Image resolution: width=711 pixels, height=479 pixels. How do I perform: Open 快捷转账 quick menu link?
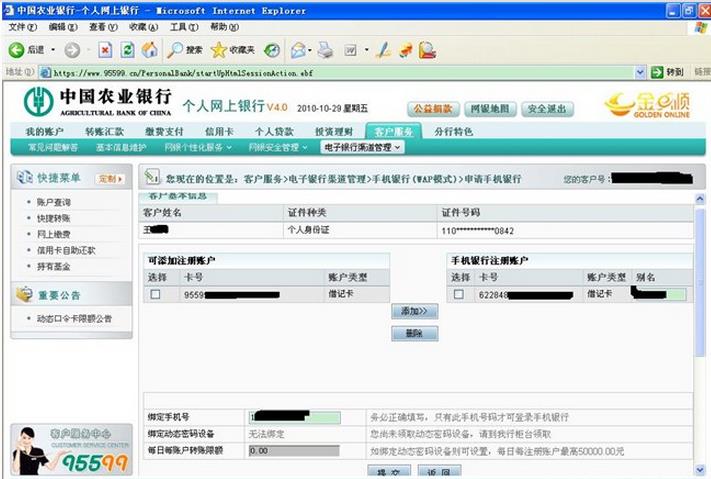tap(54, 218)
